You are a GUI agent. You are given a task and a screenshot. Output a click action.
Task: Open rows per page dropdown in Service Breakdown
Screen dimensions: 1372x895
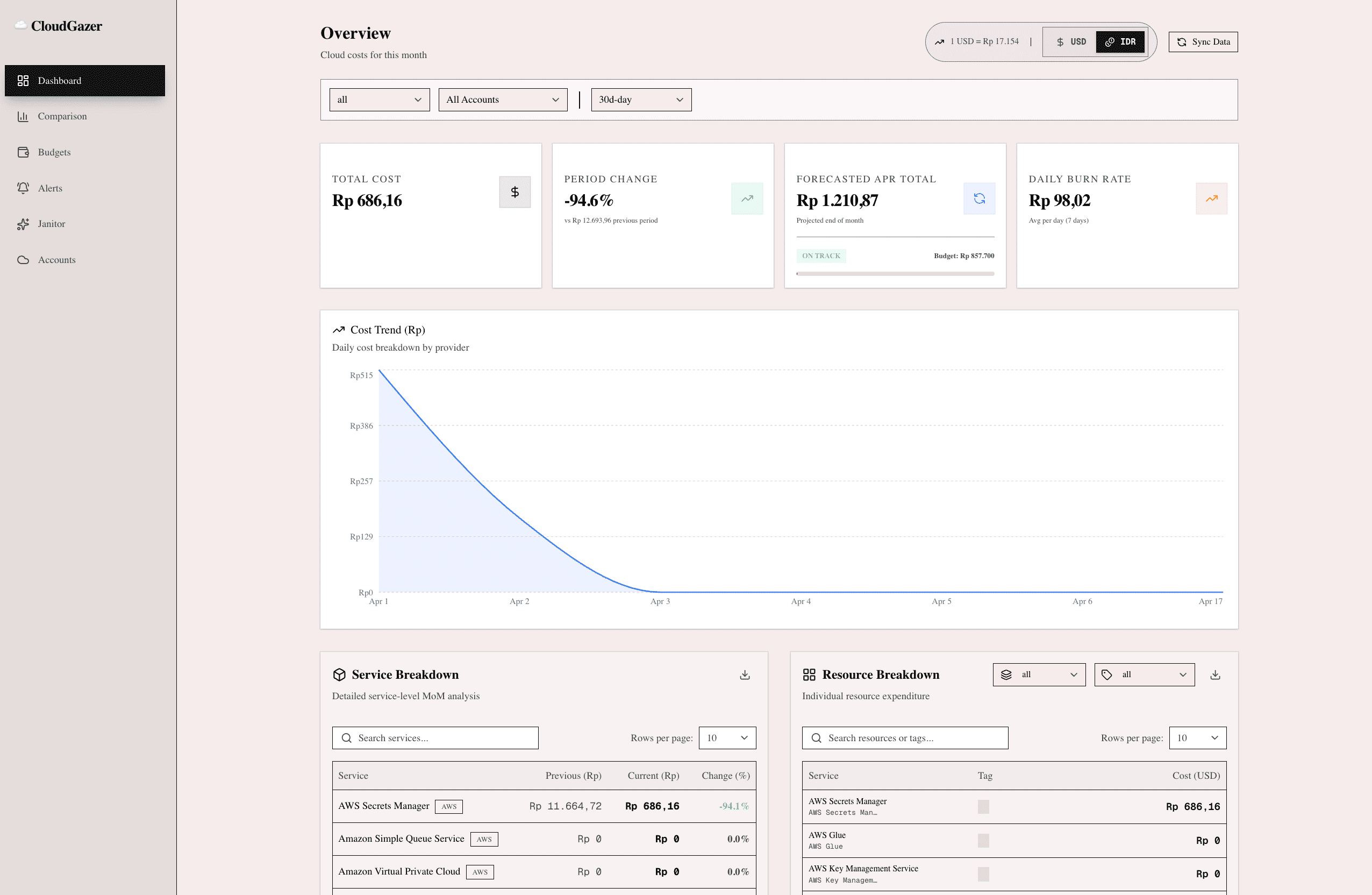coord(727,737)
